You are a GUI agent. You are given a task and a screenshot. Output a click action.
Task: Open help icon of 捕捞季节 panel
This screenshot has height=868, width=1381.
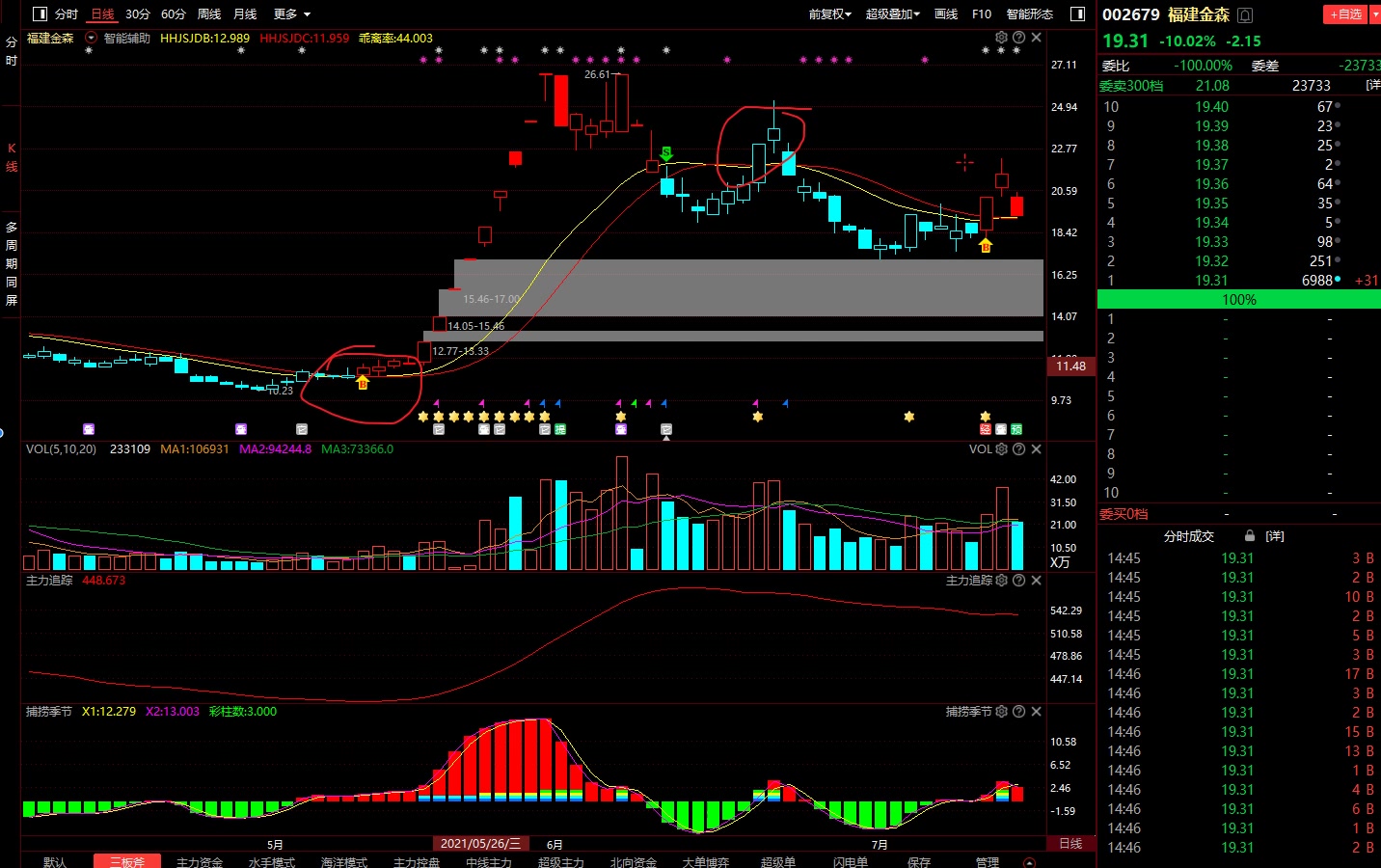coord(1018,712)
